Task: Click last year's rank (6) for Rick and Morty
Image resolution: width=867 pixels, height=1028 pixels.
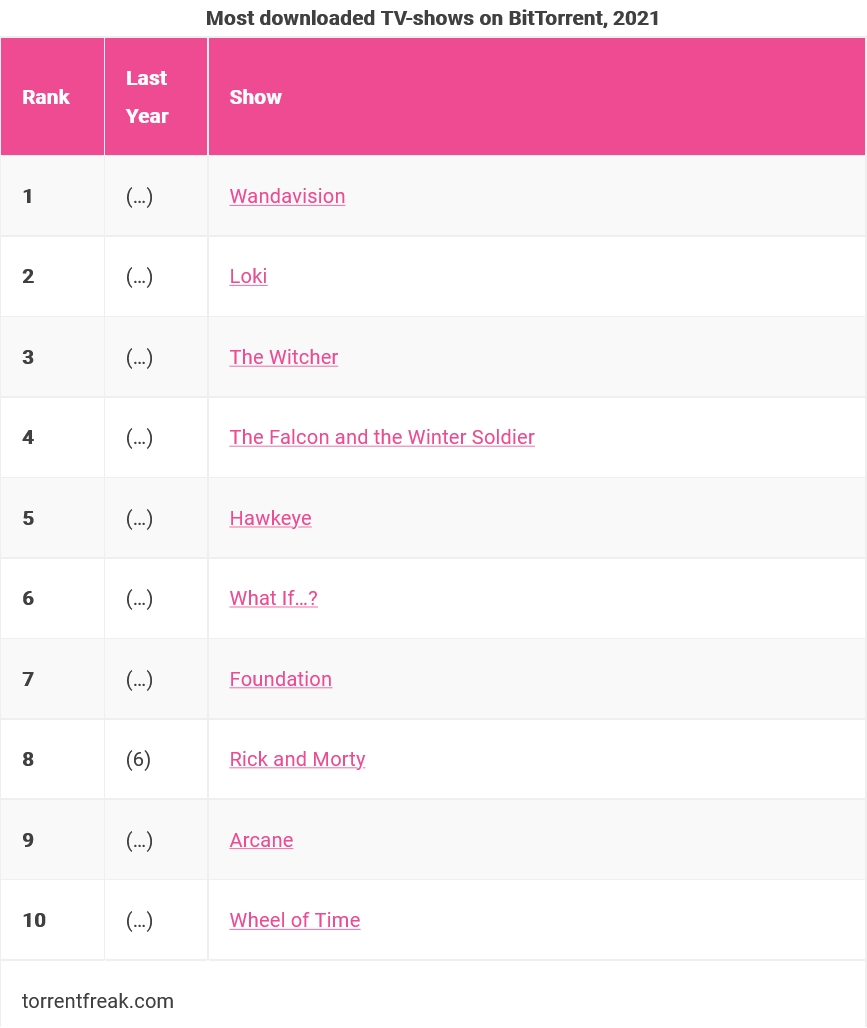Action: tap(139, 759)
